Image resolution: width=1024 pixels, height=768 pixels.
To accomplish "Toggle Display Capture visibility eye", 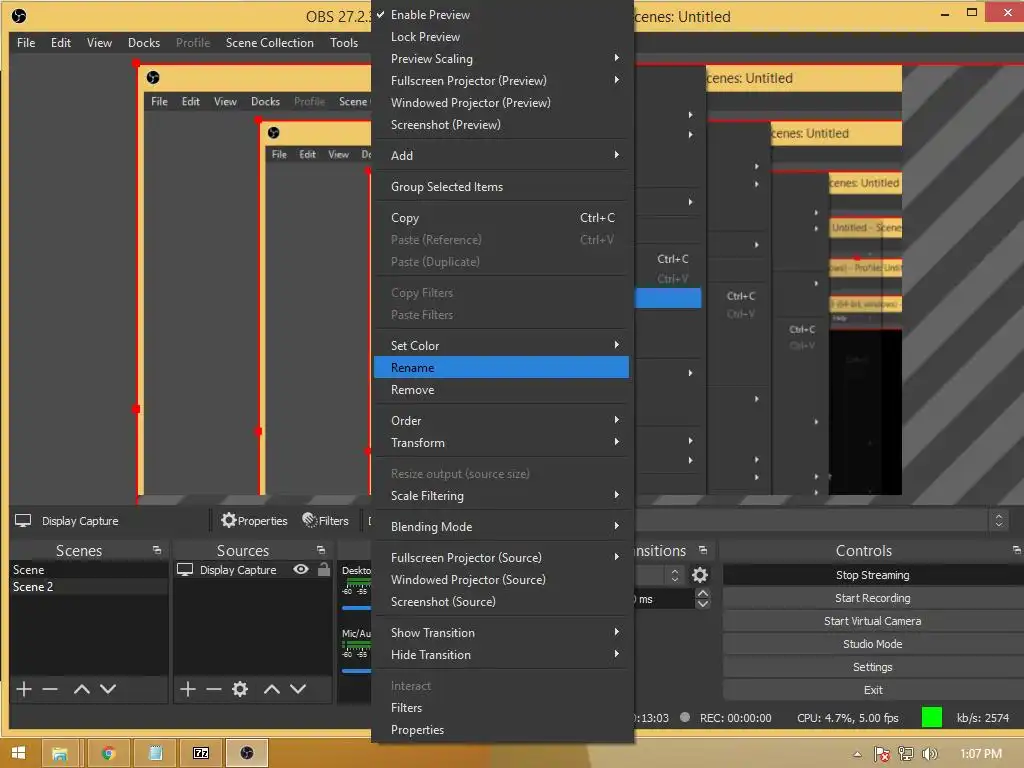I will coord(300,569).
